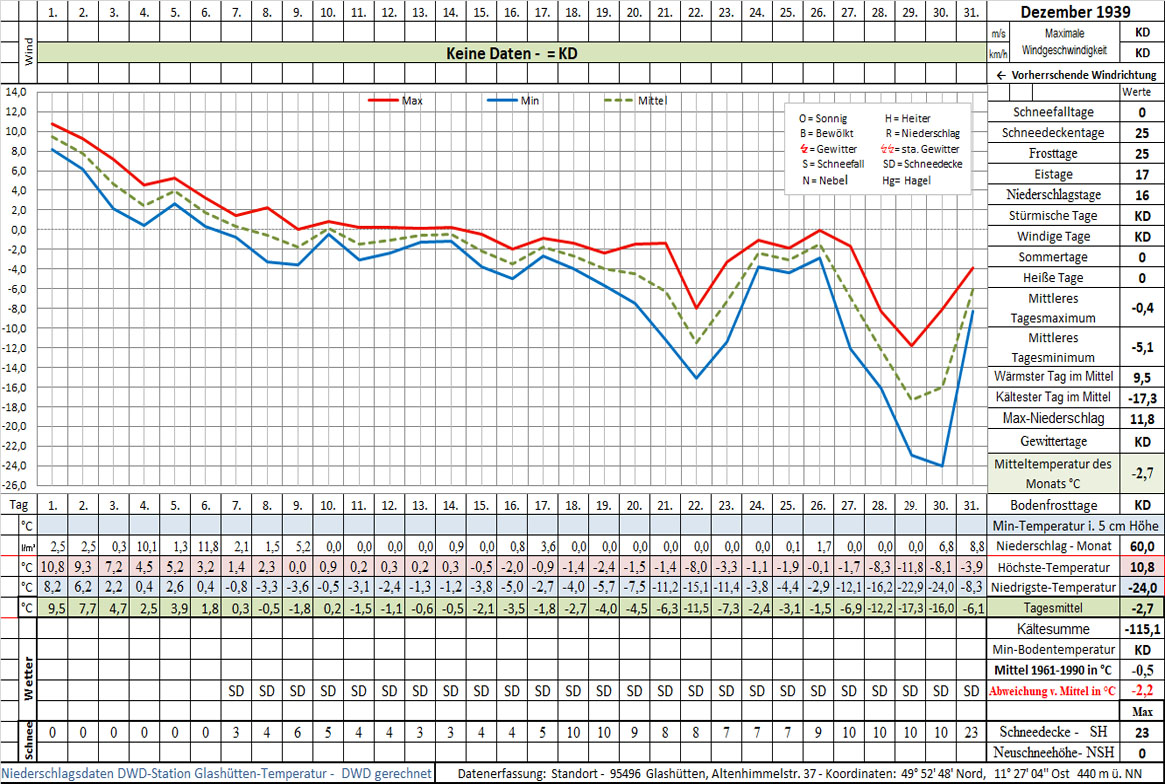Click the red Max legend line
Viewport: 1165px width, 784px height.
383,101
